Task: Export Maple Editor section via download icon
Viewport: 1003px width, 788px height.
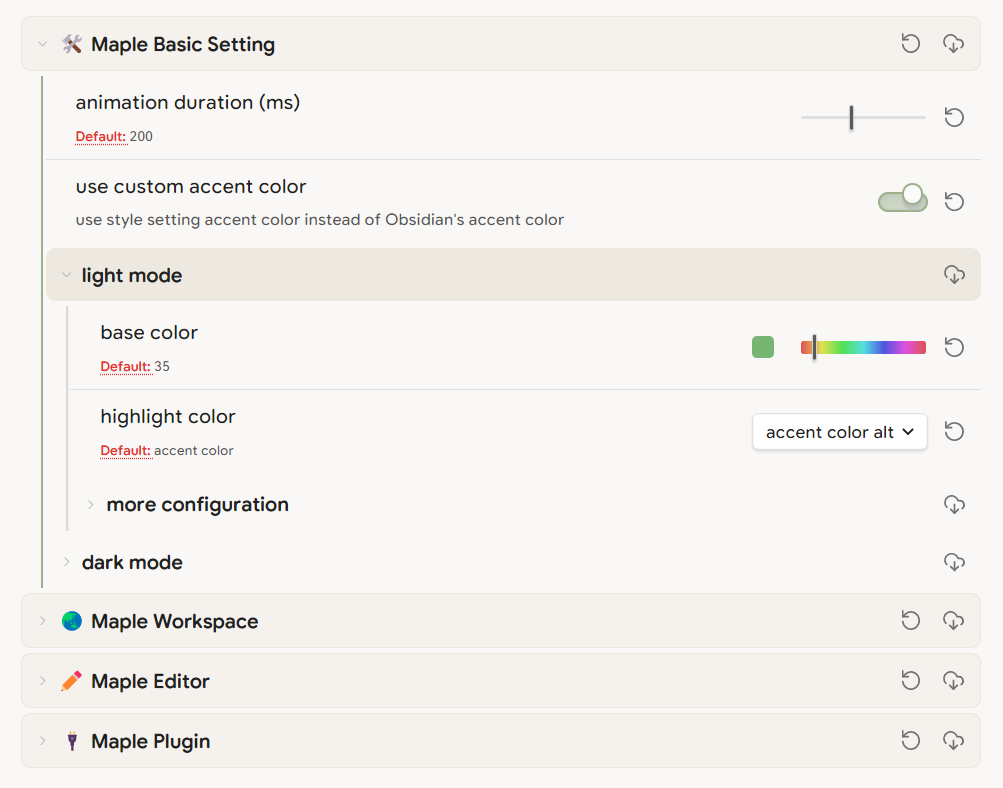Action: (x=954, y=681)
